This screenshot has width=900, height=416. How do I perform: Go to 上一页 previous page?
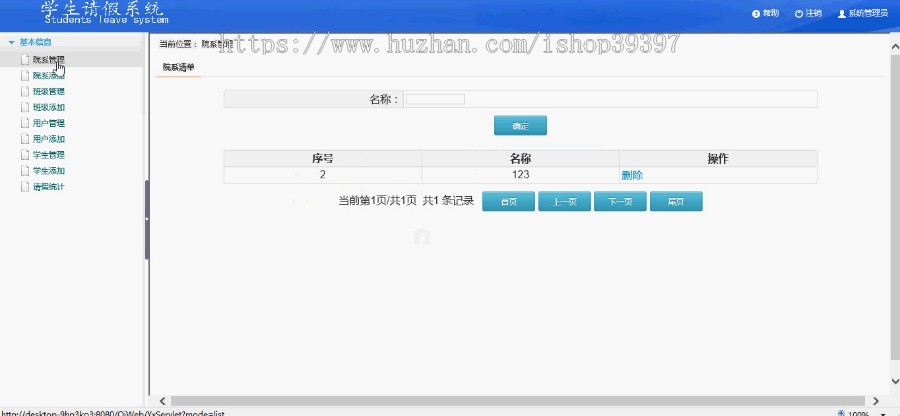click(564, 201)
